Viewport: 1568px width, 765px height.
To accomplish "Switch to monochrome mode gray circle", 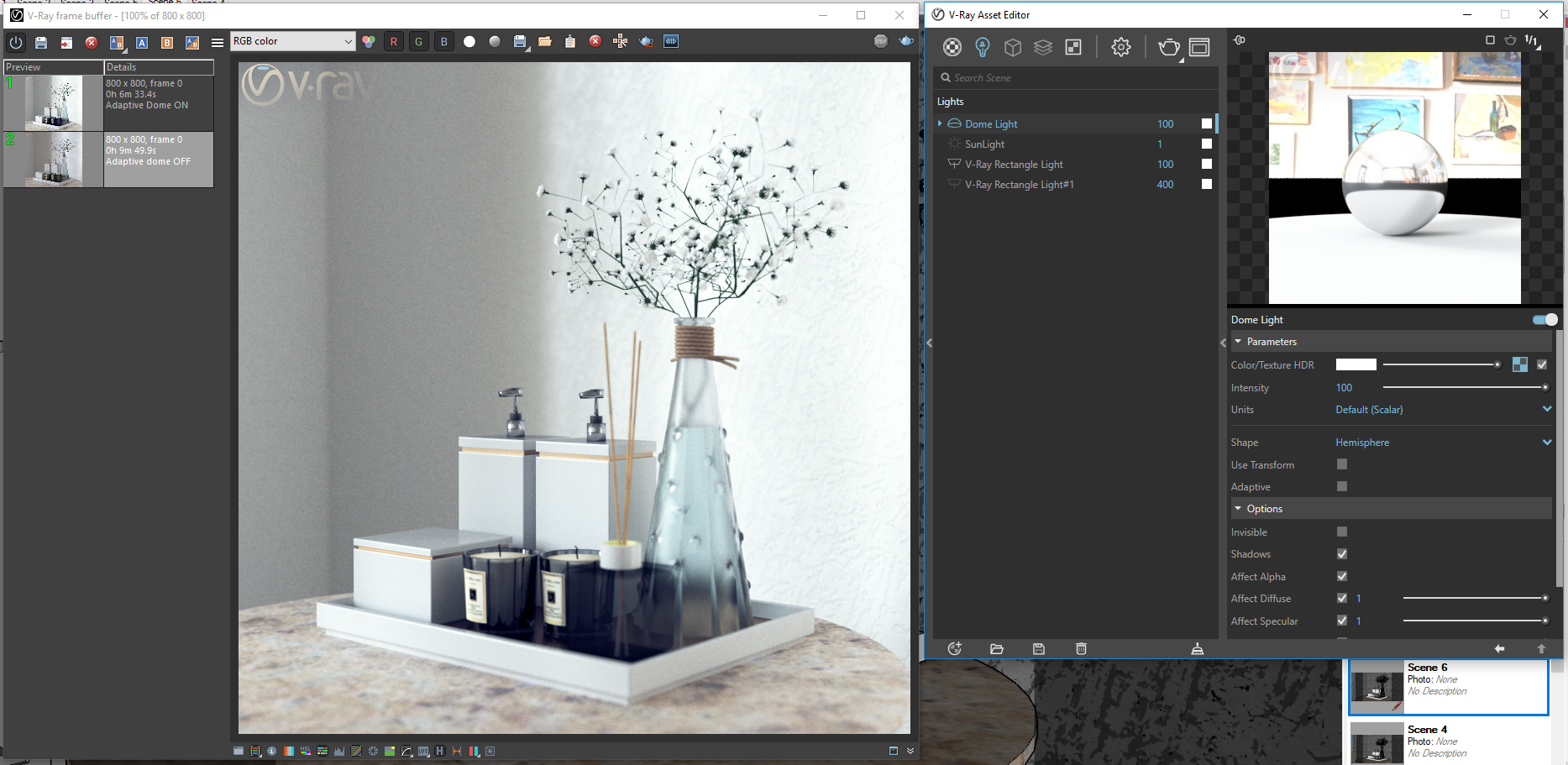I will pyautogui.click(x=495, y=41).
